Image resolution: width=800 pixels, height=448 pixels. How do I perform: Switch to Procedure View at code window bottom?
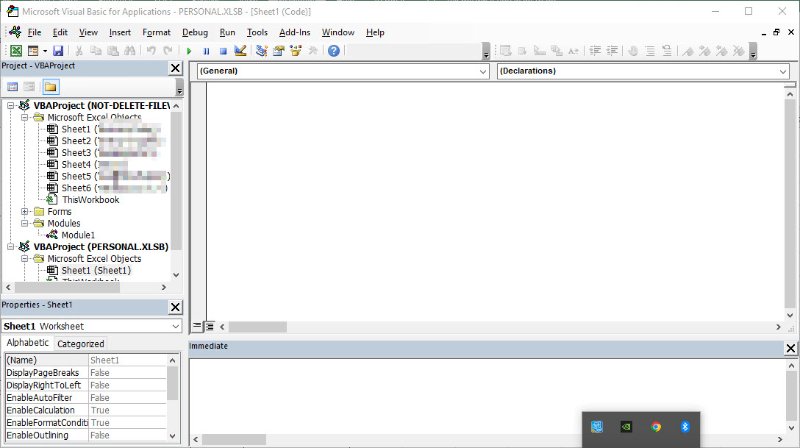point(197,327)
